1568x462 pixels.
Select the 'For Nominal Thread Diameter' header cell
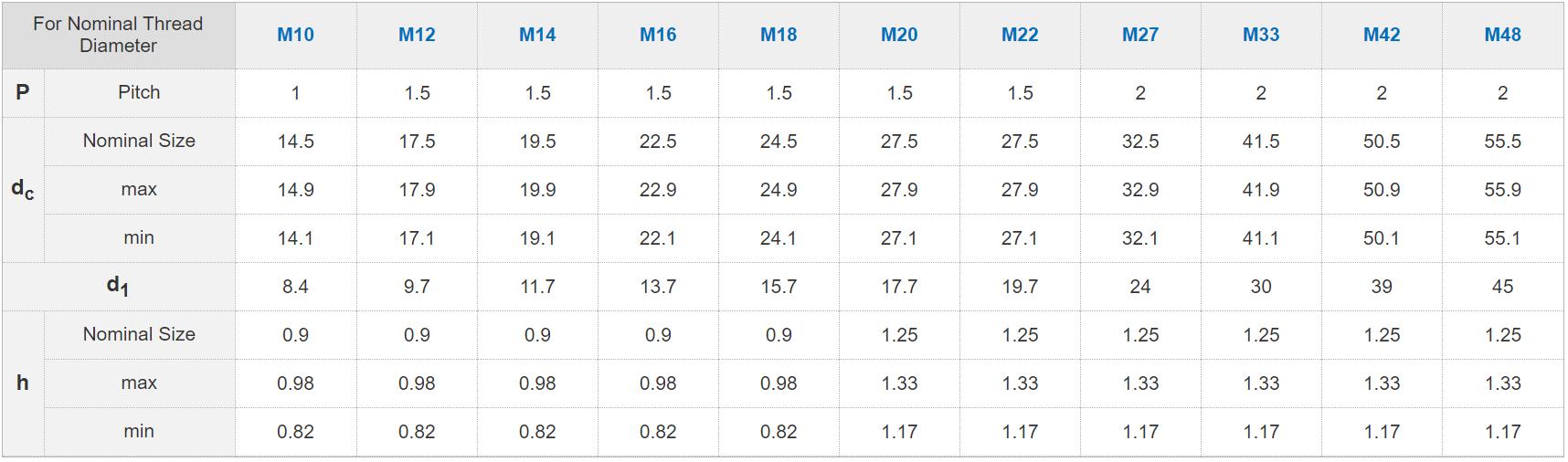pos(118,35)
